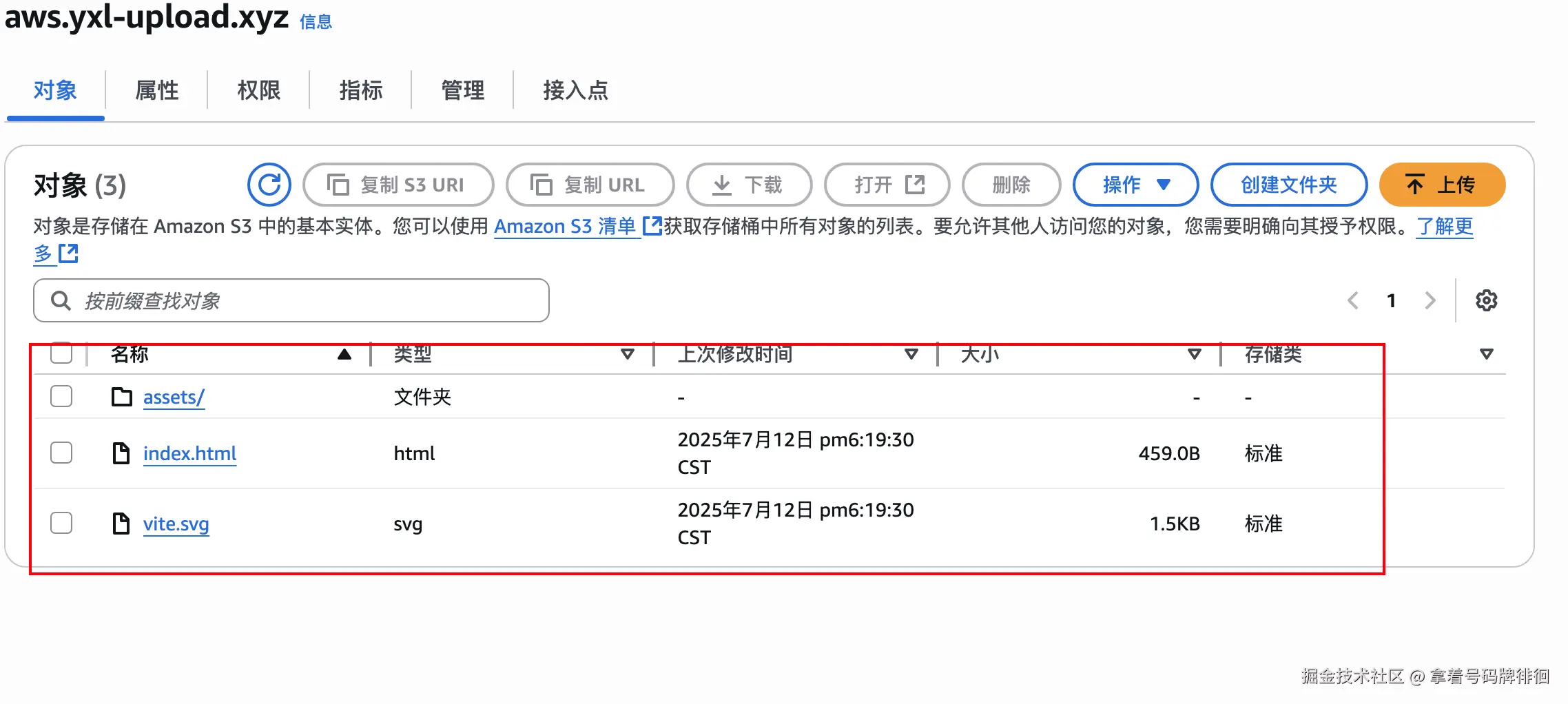Click the 1.5KB size value

click(1175, 524)
